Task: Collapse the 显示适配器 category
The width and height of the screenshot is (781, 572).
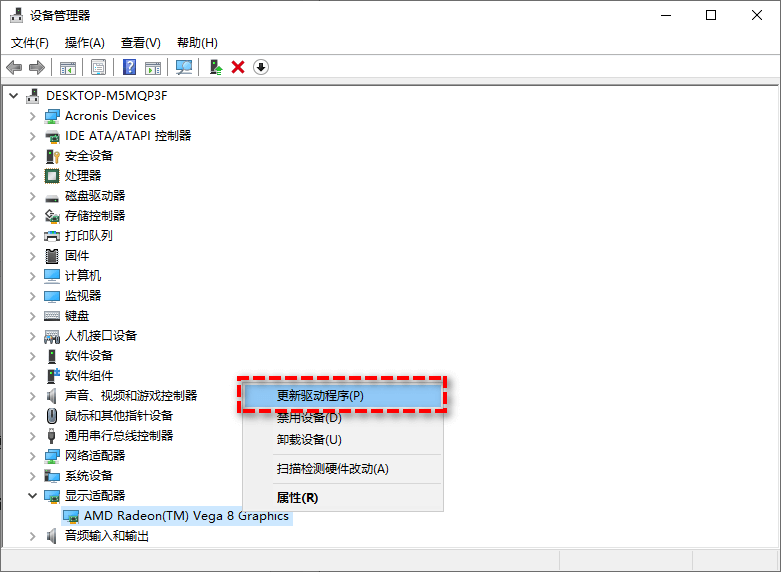Action: (33, 496)
